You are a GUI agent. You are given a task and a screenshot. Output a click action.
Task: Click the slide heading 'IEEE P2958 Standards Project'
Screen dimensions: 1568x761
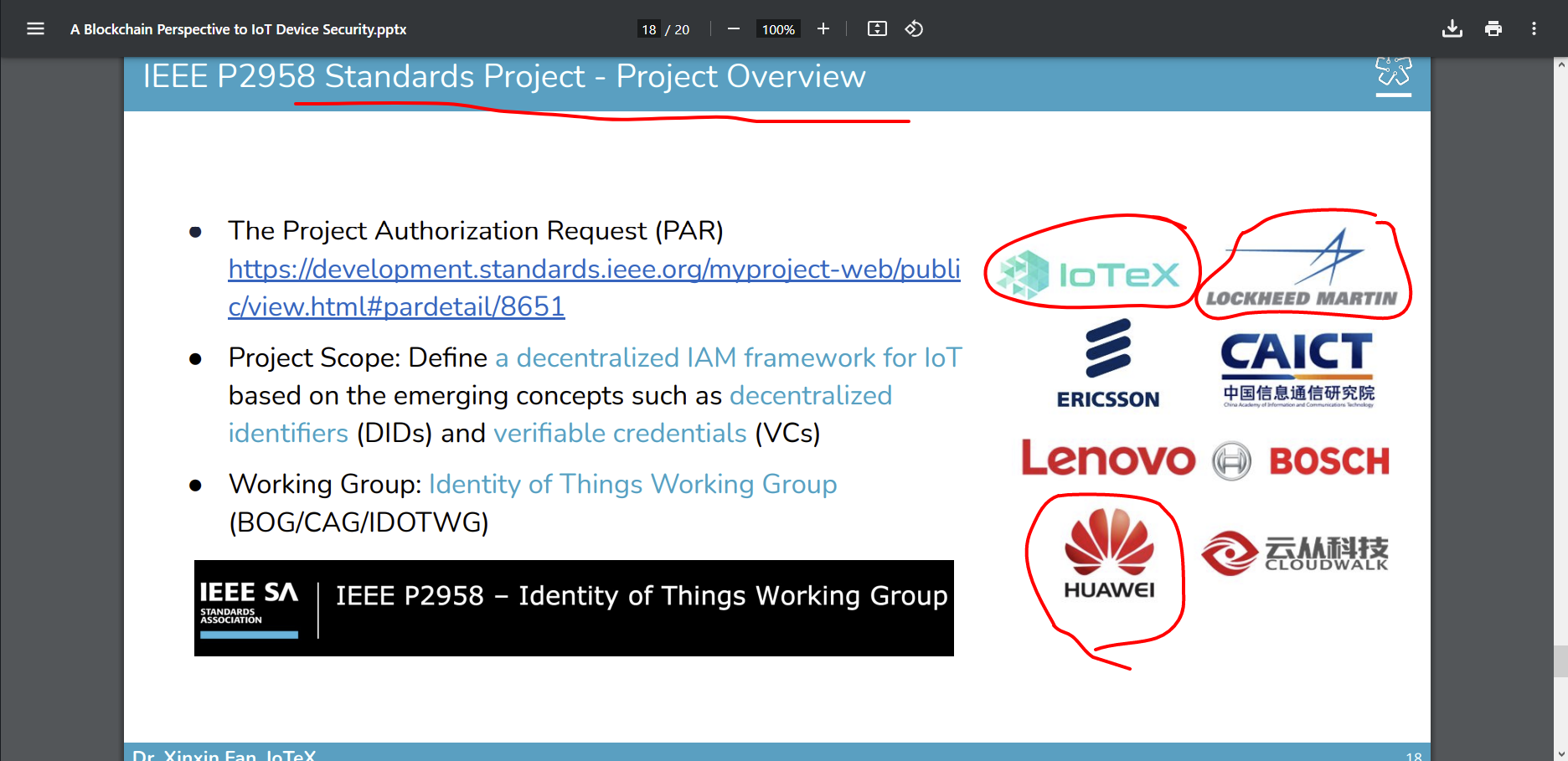coord(364,76)
